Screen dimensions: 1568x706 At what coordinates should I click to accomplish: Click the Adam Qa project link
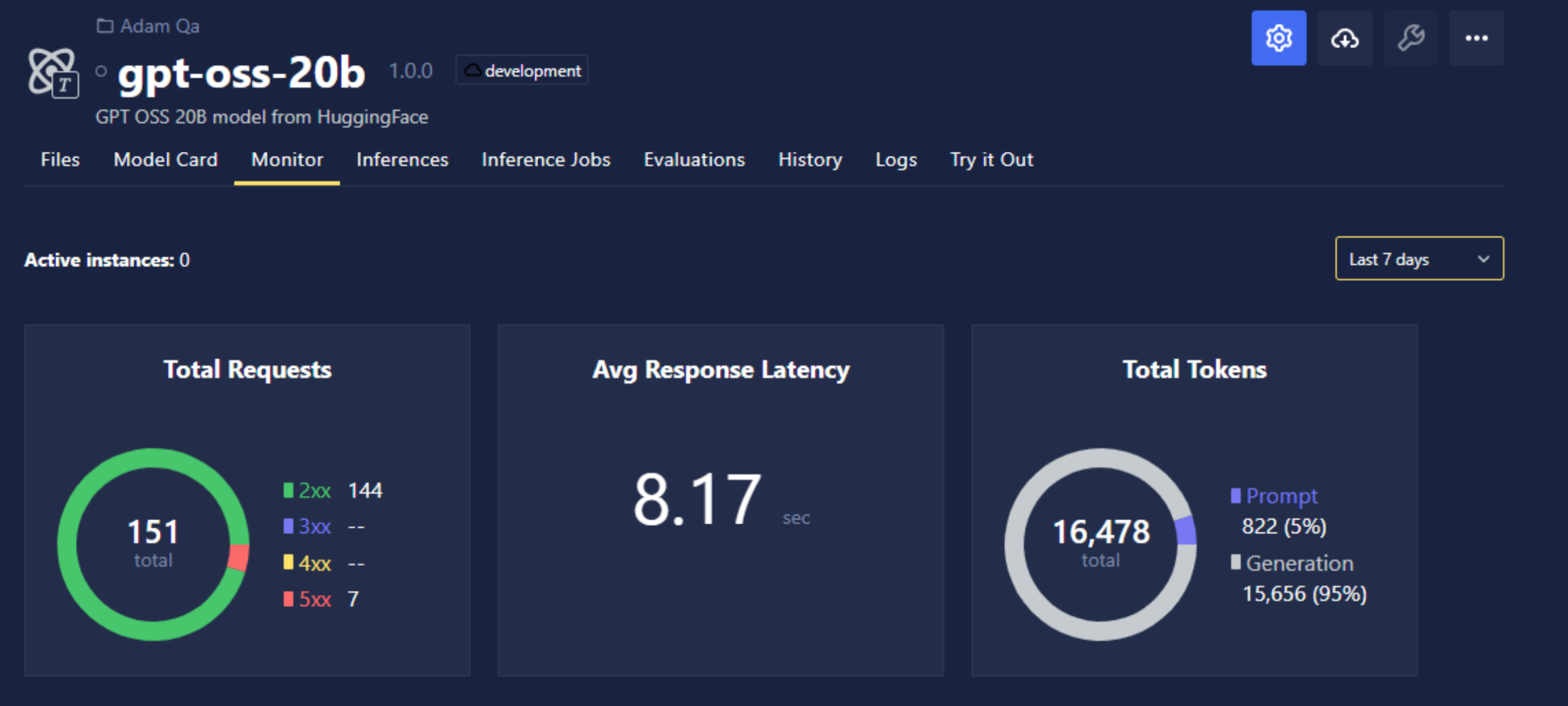click(160, 26)
